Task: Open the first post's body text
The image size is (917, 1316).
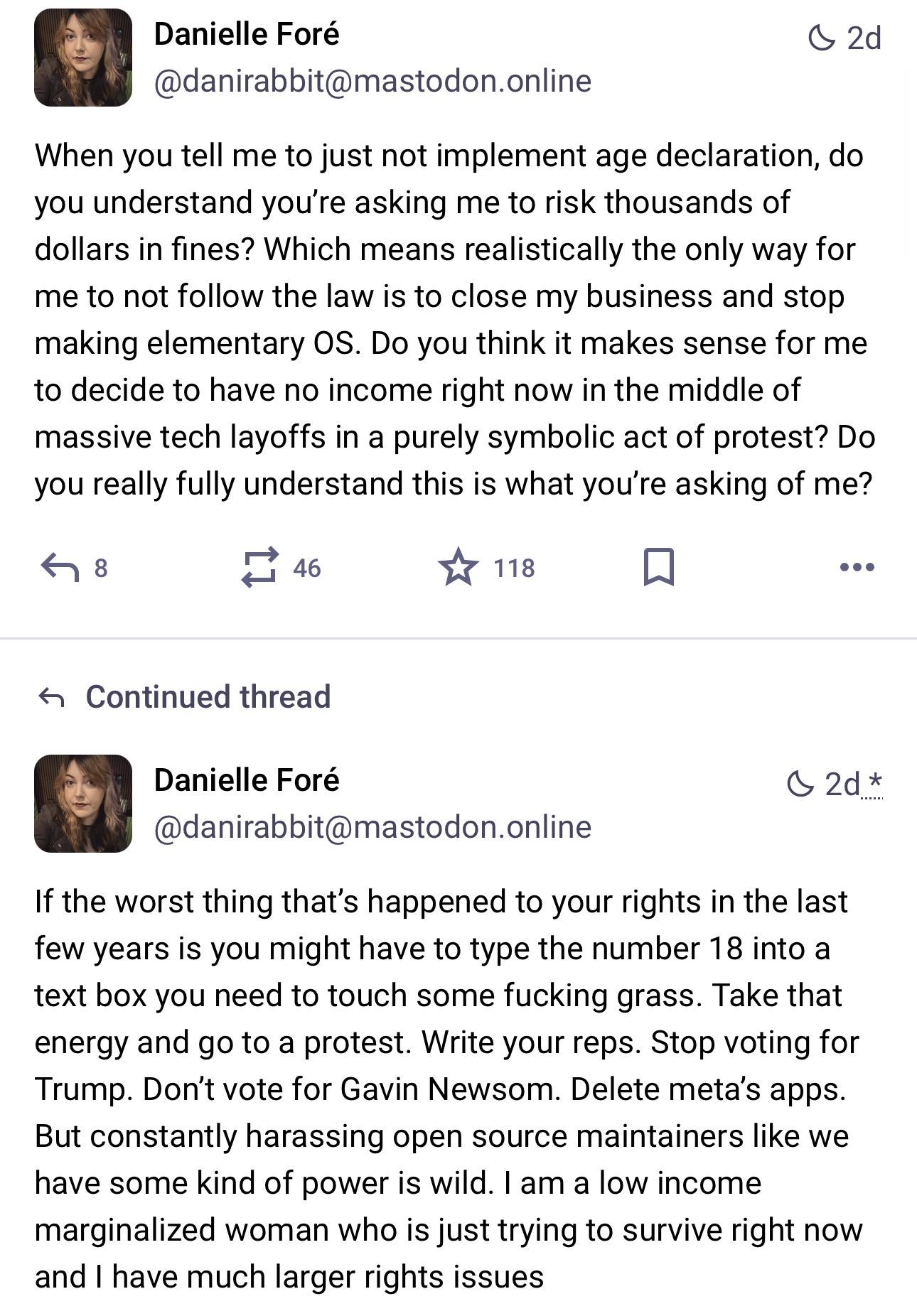Action: [455, 320]
